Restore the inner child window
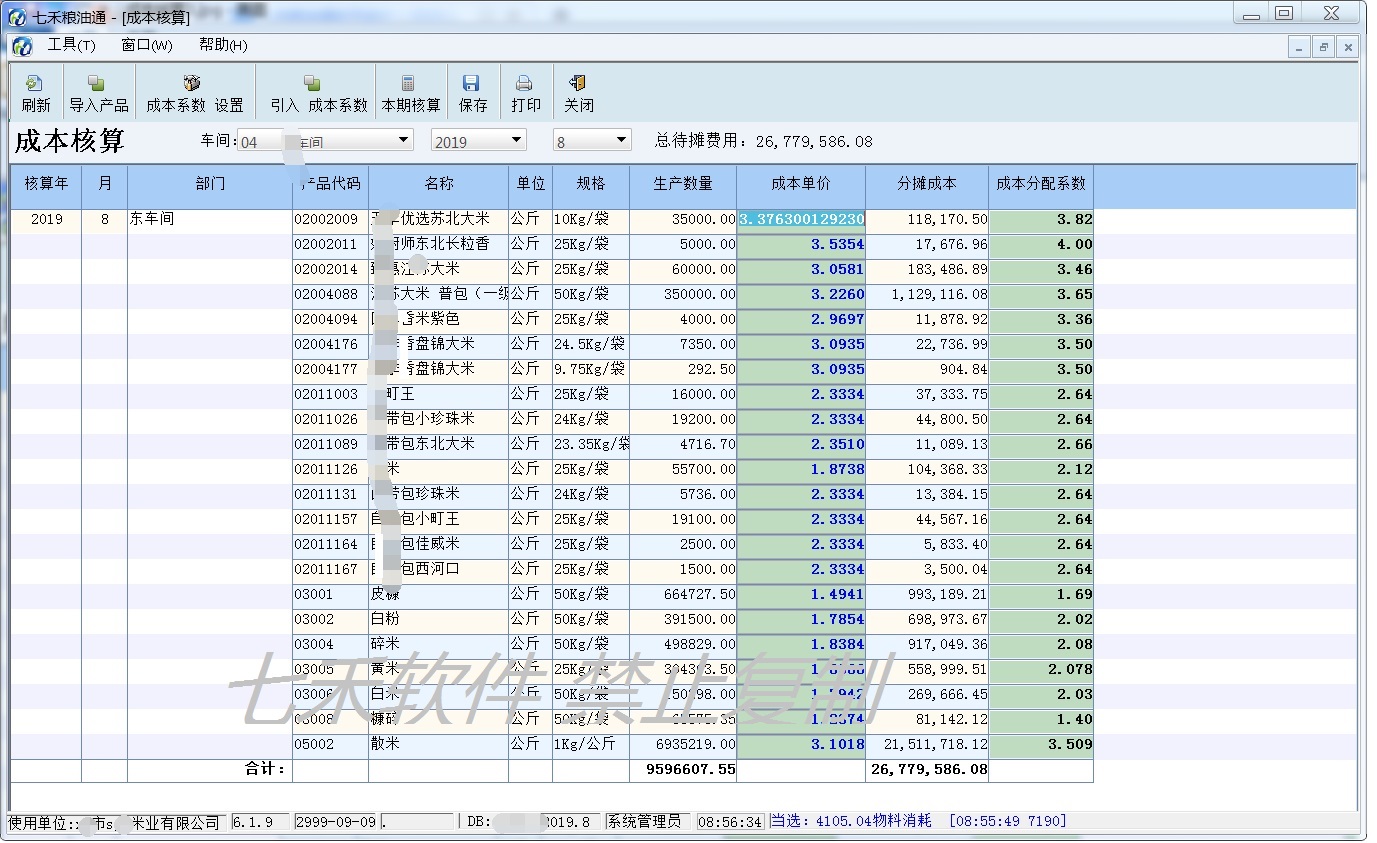 pos(1324,47)
